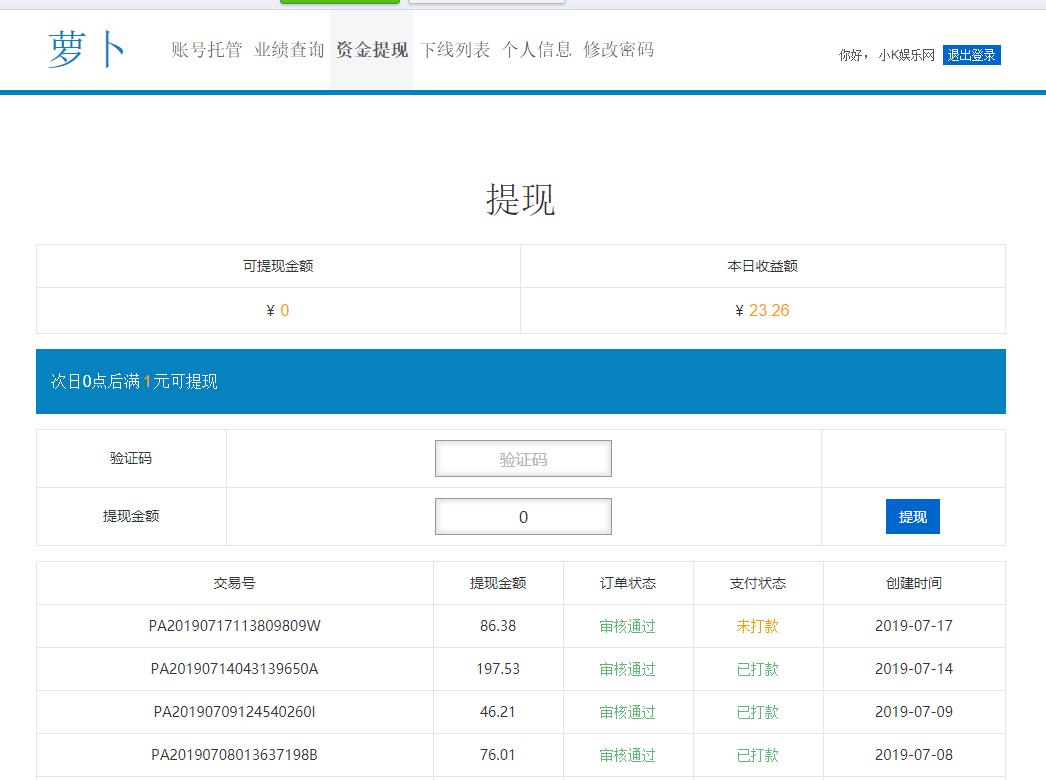Click the 退出登录 button
The width and height of the screenshot is (1046, 780).
pyautogui.click(x=971, y=55)
